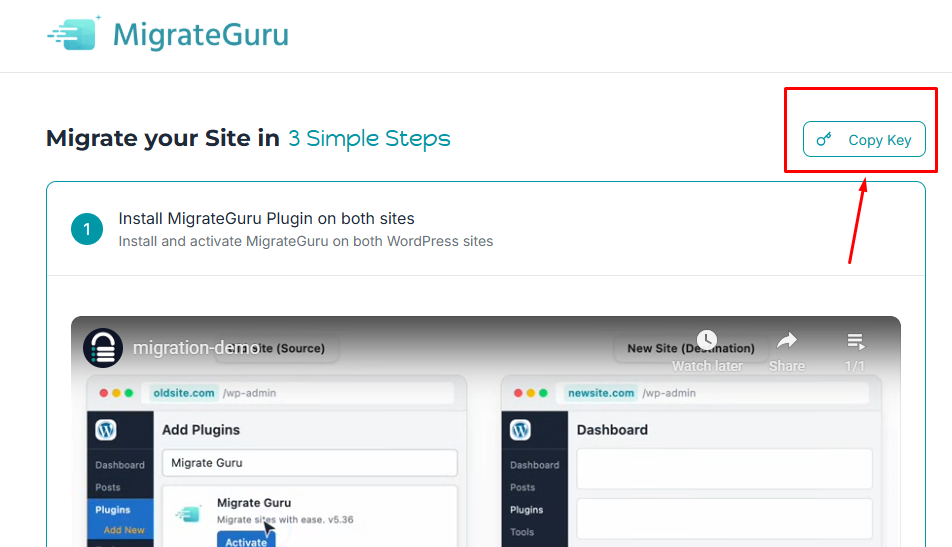Open Dashboard in the newsite sidebar

(534, 465)
